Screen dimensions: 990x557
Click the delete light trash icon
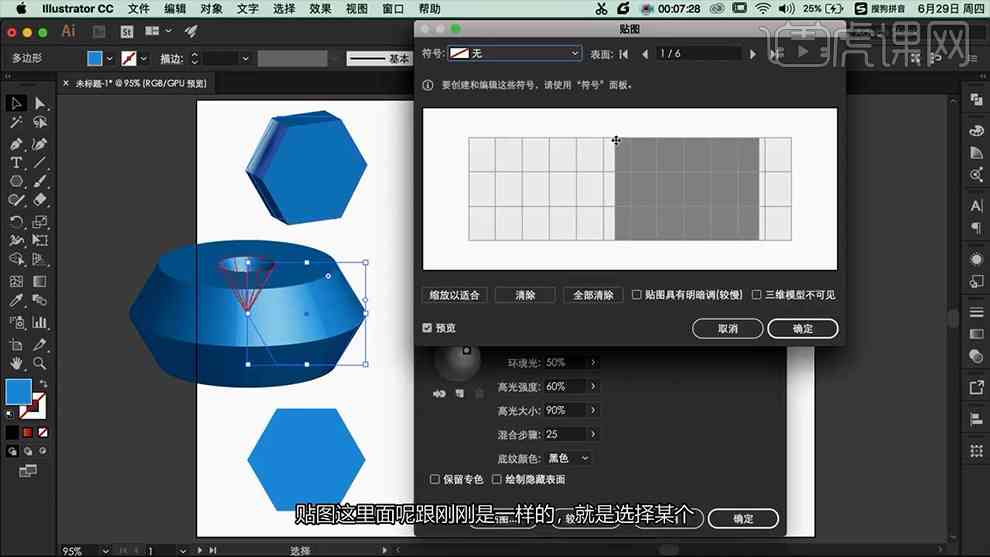[480, 393]
